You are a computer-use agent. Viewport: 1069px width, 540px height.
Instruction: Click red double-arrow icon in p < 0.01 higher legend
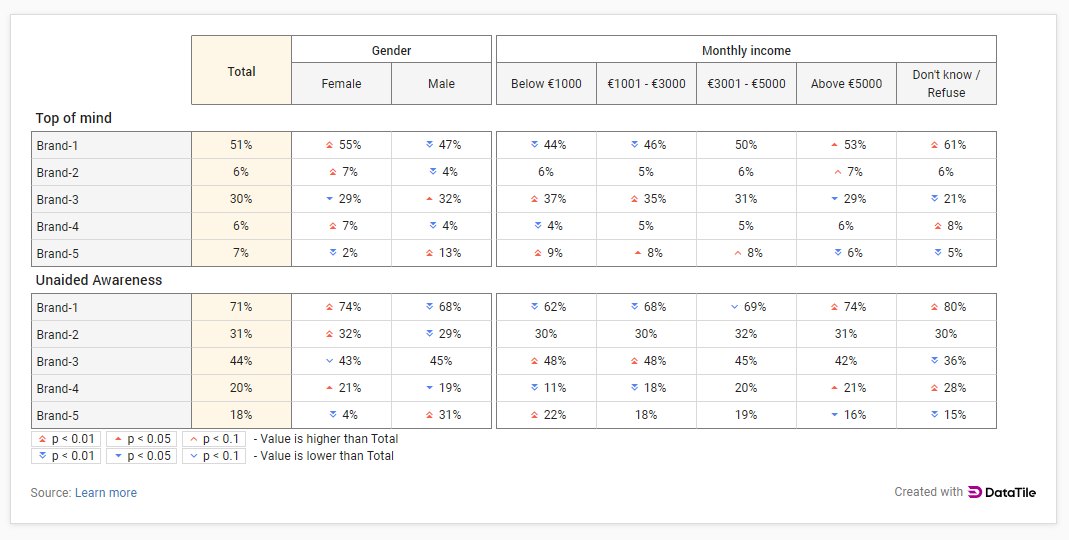(x=42, y=439)
